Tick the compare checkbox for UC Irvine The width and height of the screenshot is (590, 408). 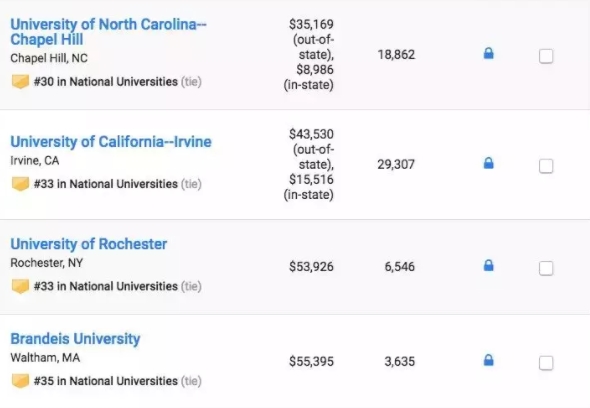point(546,166)
